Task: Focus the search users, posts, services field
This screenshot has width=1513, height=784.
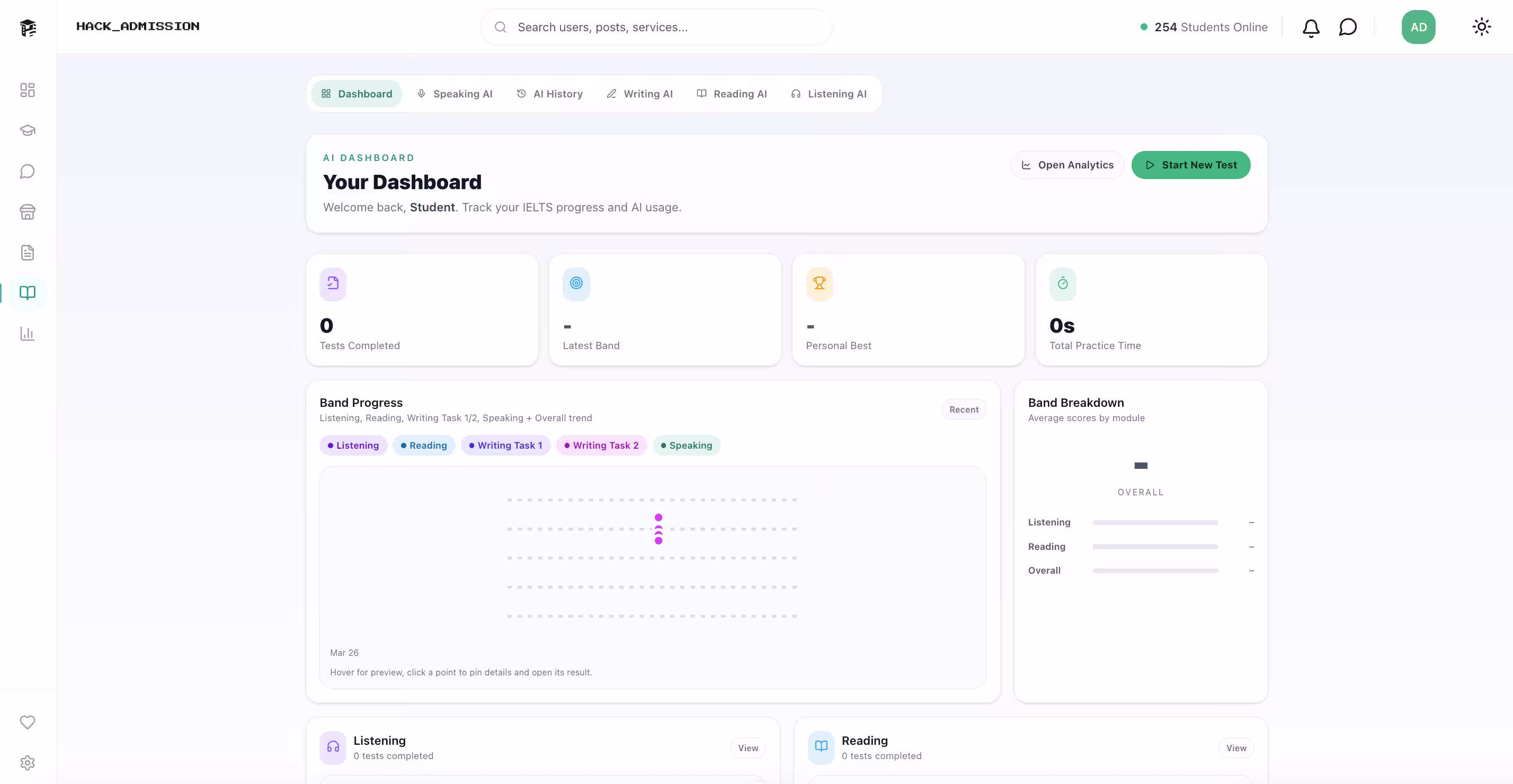Action: click(x=656, y=27)
